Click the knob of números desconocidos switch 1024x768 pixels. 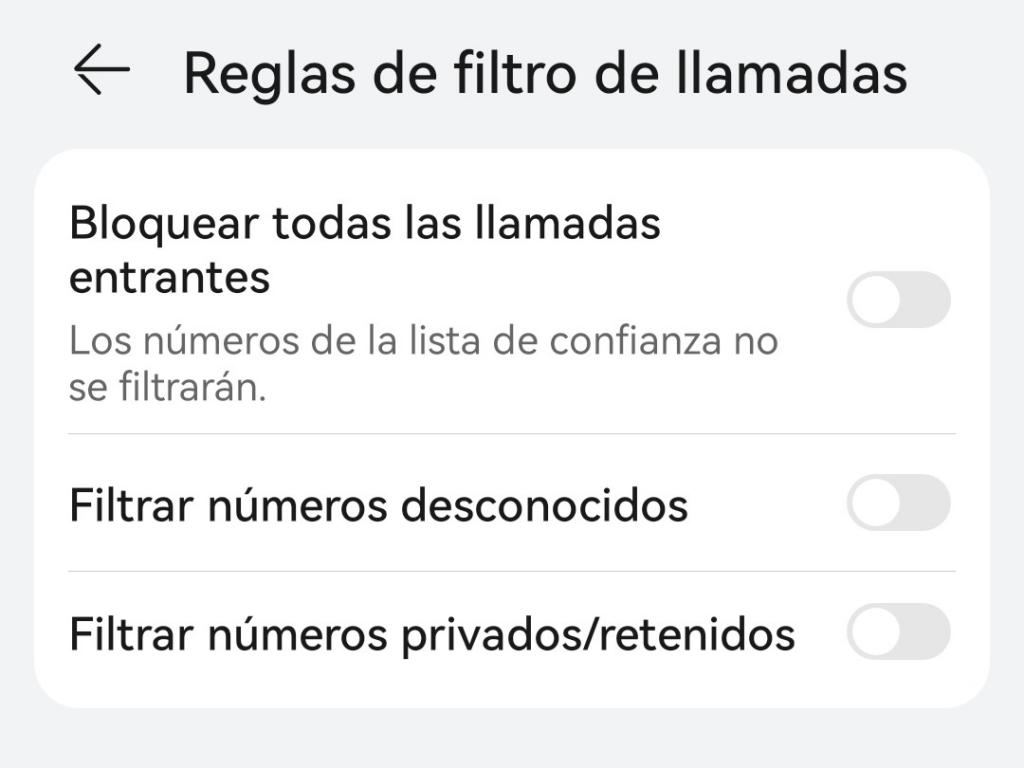[877, 502]
